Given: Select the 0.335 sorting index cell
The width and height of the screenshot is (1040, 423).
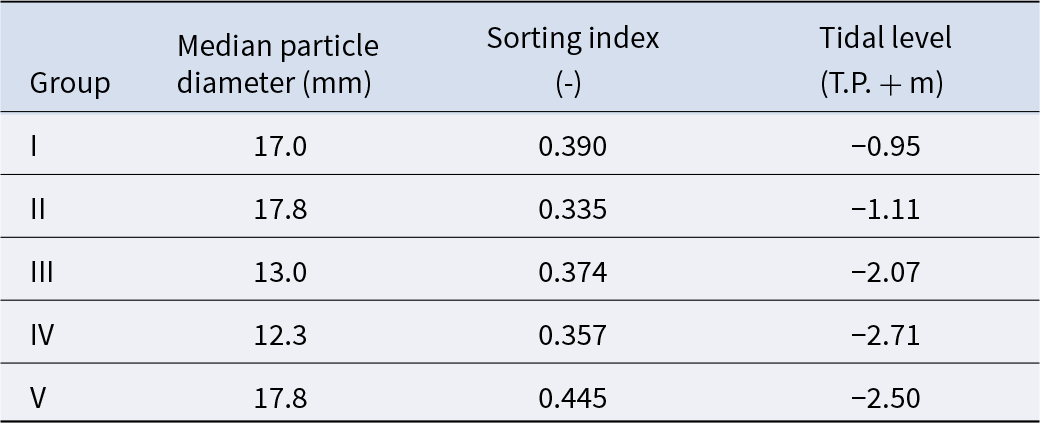Looking at the screenshot, I should (x=572, y=210).
